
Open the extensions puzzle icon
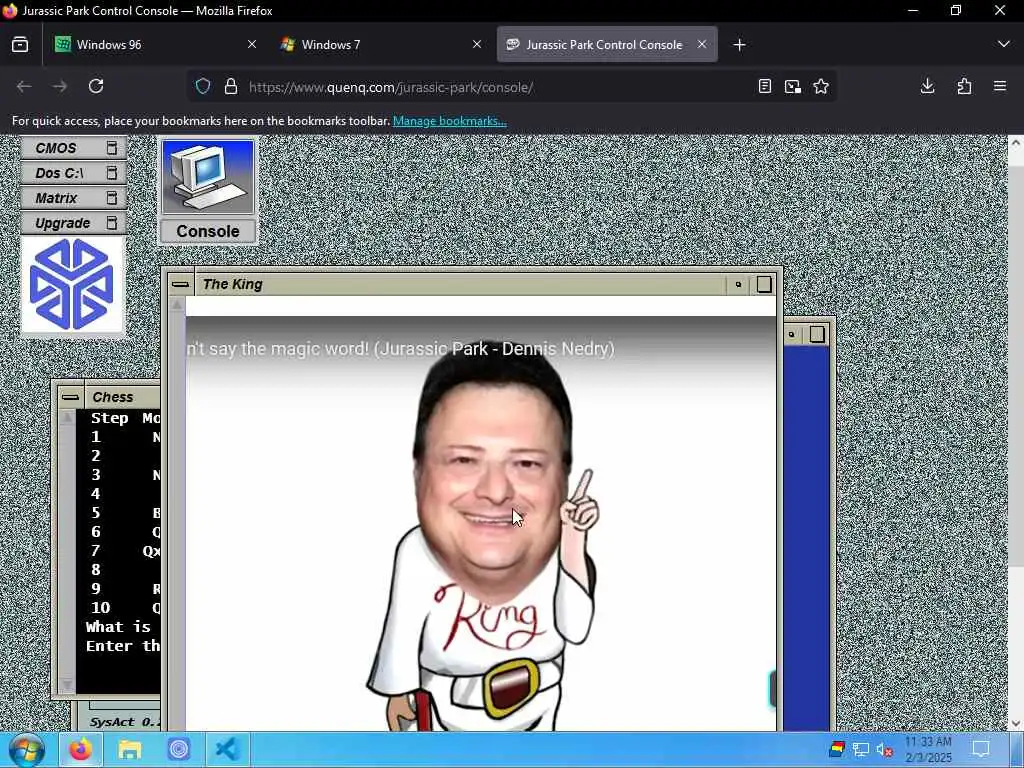tap(964, 86)
